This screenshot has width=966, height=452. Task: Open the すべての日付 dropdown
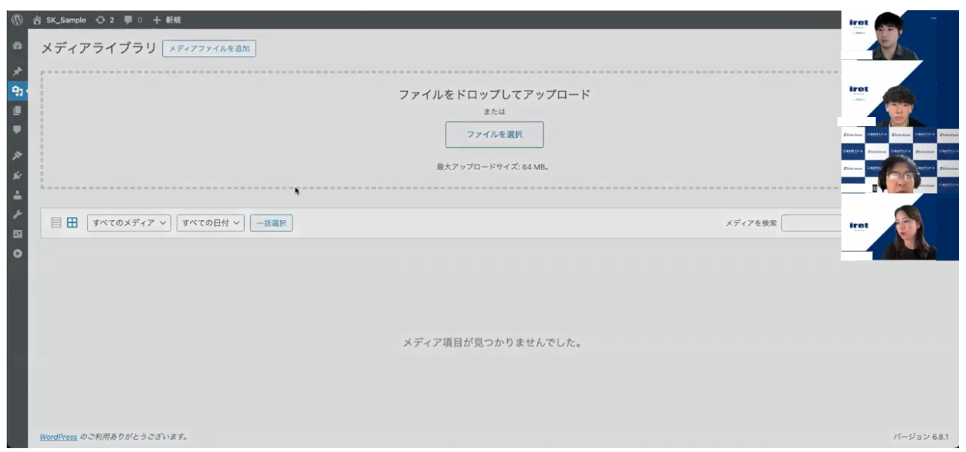click(x=211, y=223)
